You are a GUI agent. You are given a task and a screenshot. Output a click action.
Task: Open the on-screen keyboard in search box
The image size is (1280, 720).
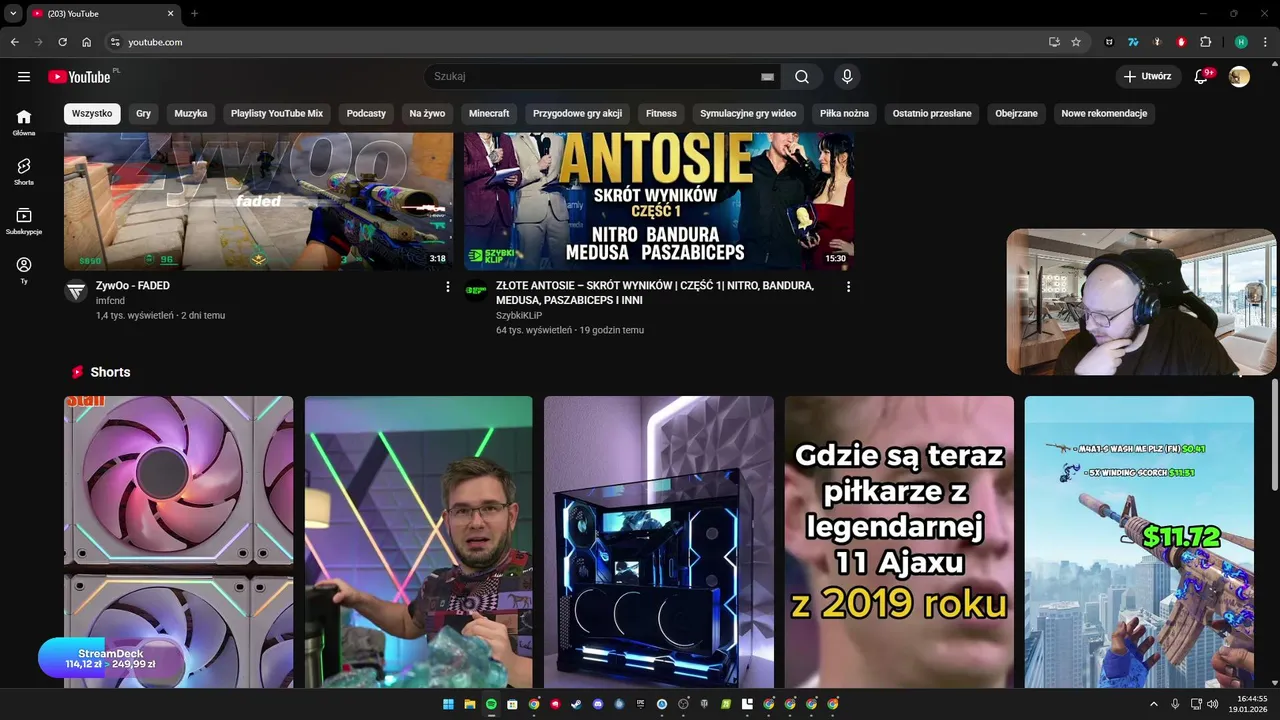coord(767,77)
